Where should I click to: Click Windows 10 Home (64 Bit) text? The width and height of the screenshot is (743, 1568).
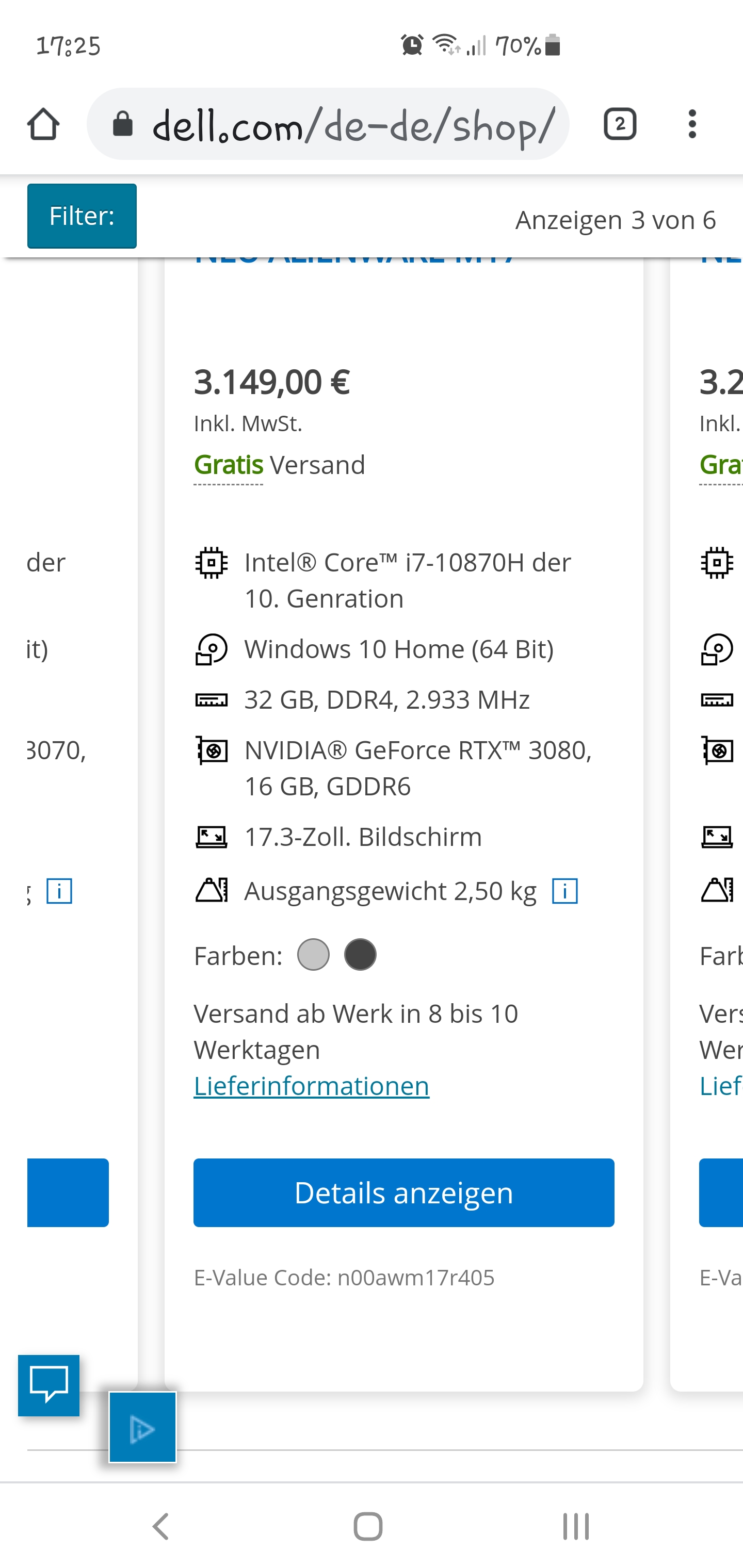click(x=399, y=649)
